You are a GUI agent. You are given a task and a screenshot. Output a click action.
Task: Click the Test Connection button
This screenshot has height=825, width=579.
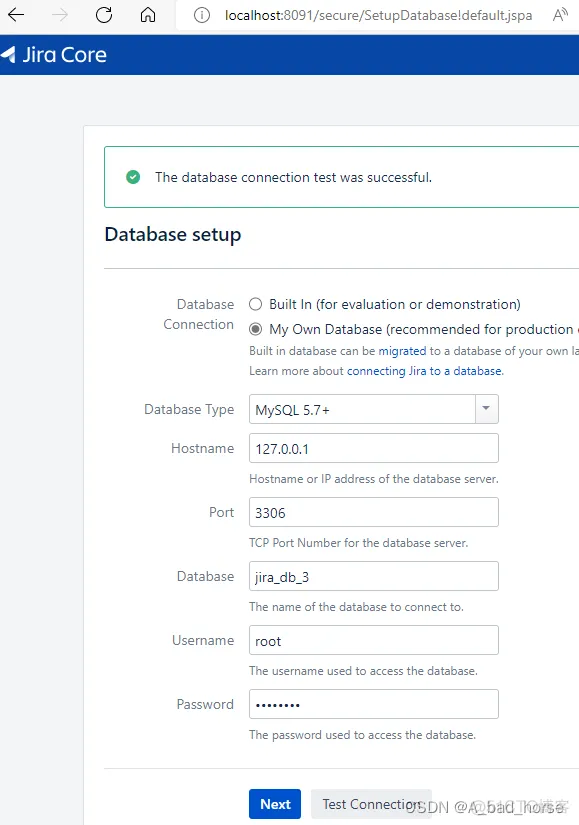click(x=371, y=804)
